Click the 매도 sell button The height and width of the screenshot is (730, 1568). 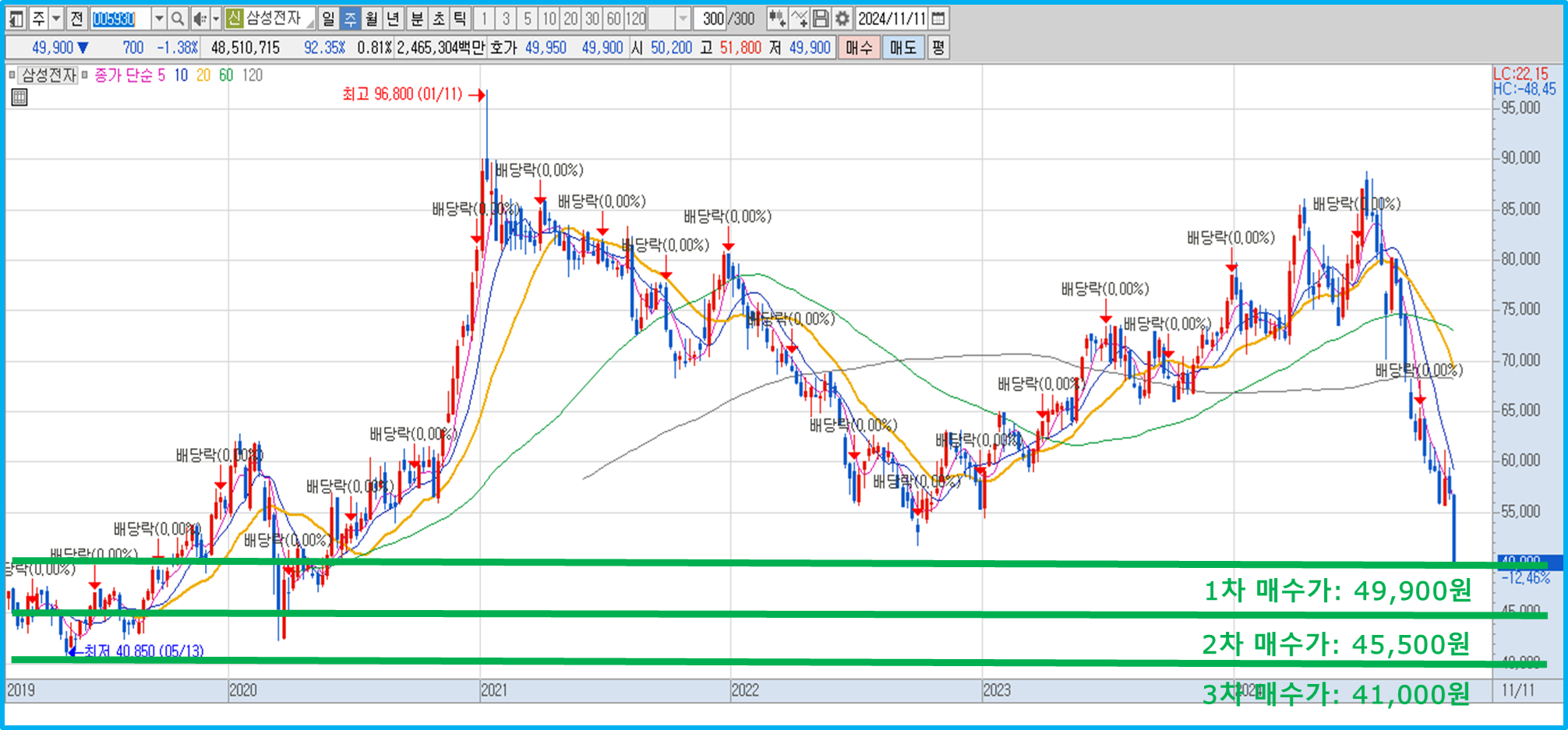903,48
